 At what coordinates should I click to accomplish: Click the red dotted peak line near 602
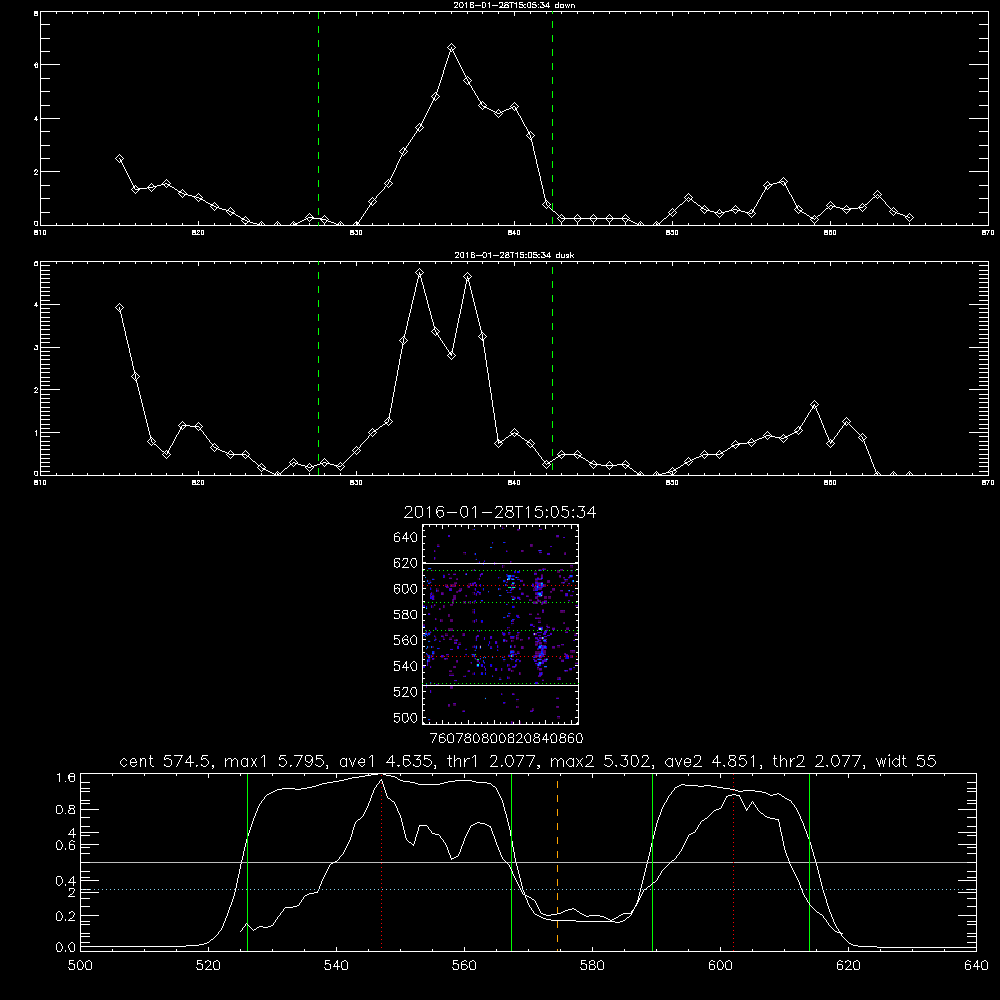(733, 861)
